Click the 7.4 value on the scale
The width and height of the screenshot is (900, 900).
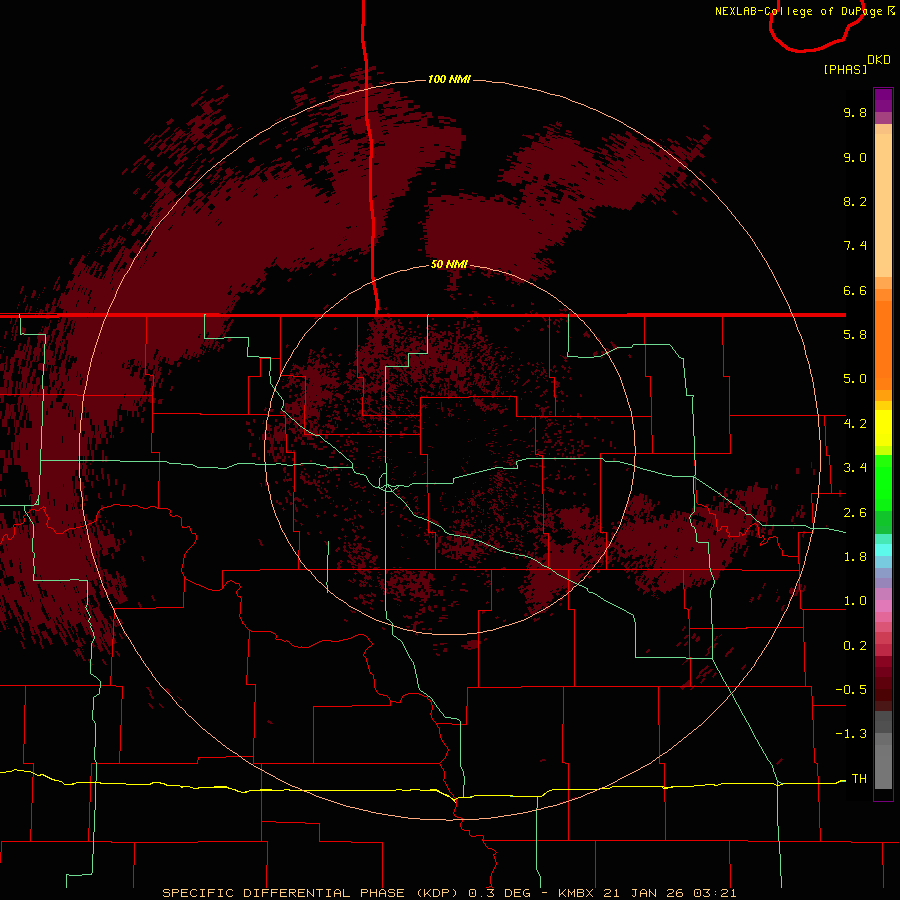tap(855, 246)
